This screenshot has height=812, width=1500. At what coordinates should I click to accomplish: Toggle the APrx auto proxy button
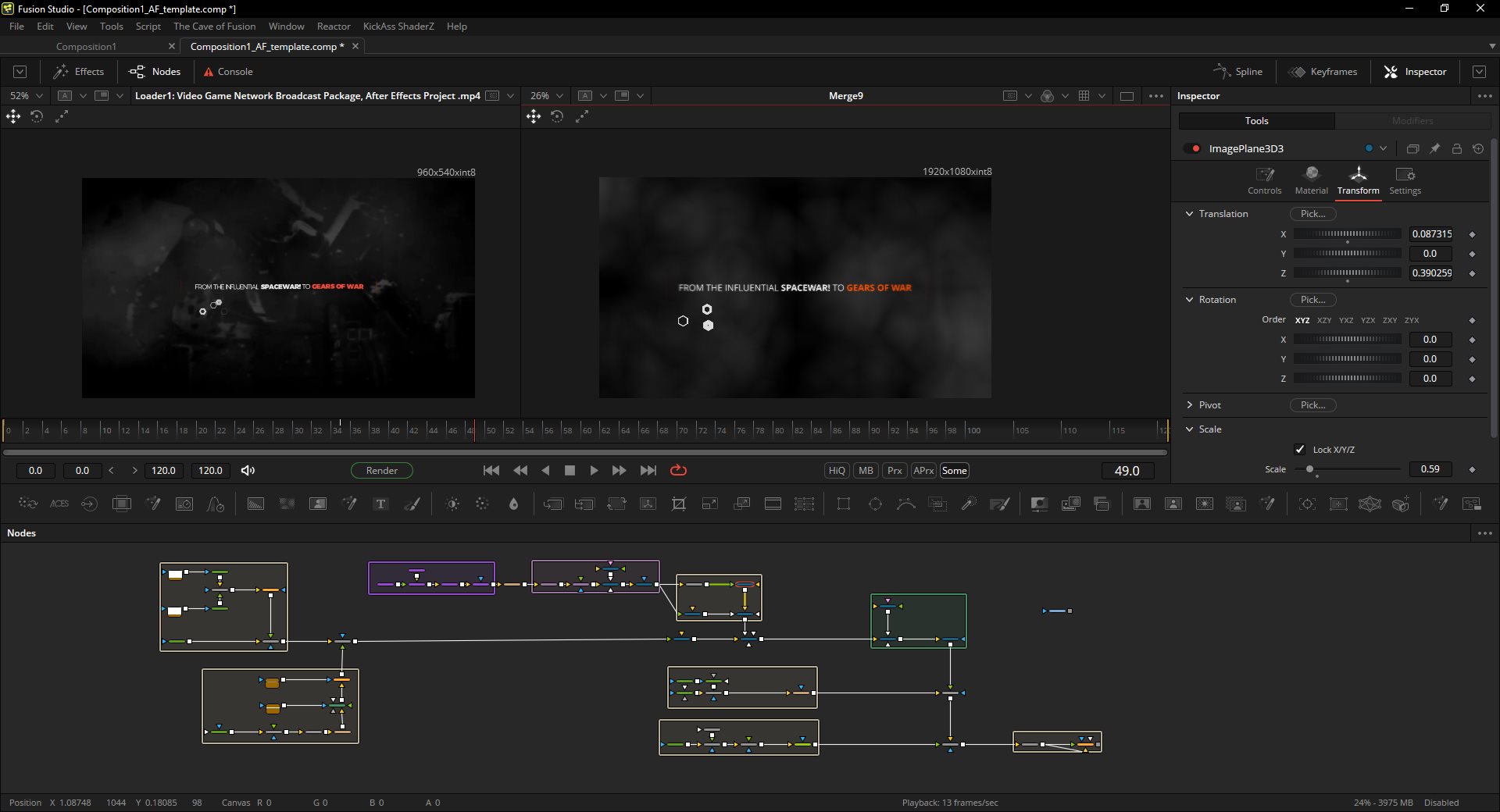(923, 470)
